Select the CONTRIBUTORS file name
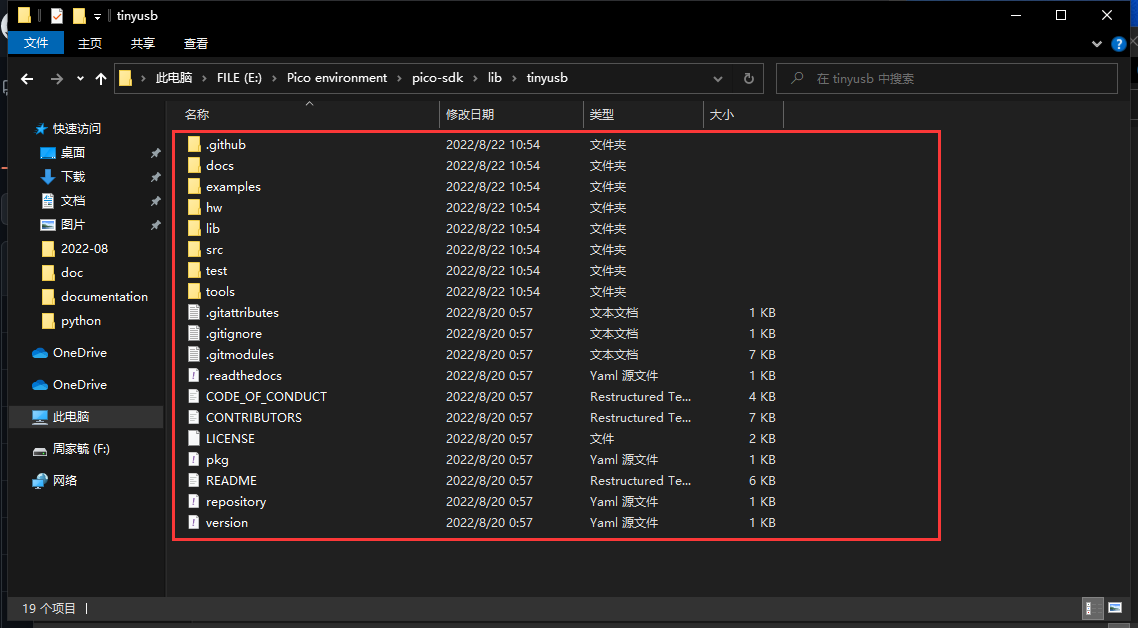This screenshot has width=1138, height=628. point(254,418)
